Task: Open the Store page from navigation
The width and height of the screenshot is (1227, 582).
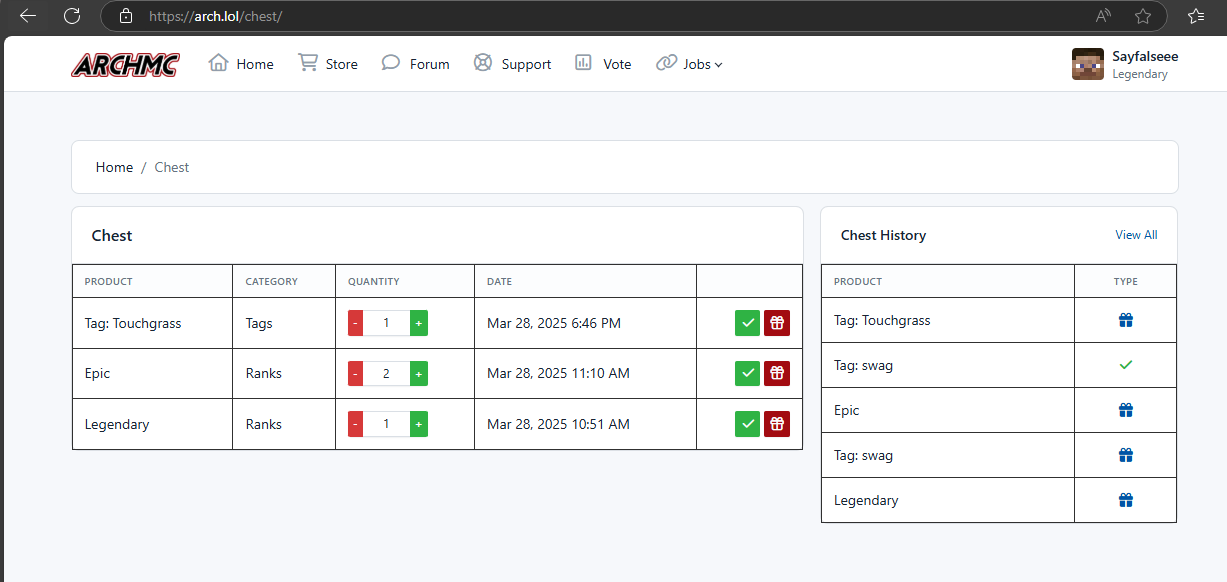Action: tap(328, 64)
